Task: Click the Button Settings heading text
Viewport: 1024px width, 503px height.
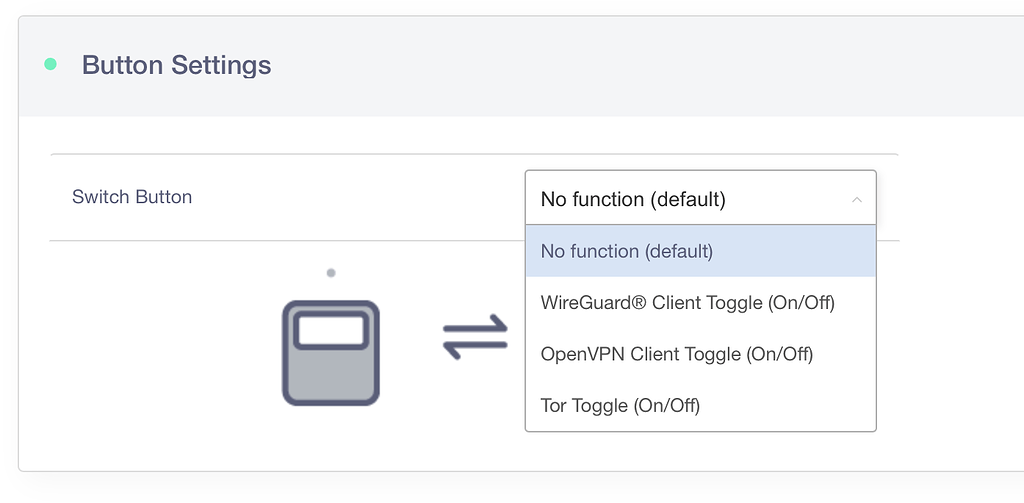Action: (x=176, y=65)
